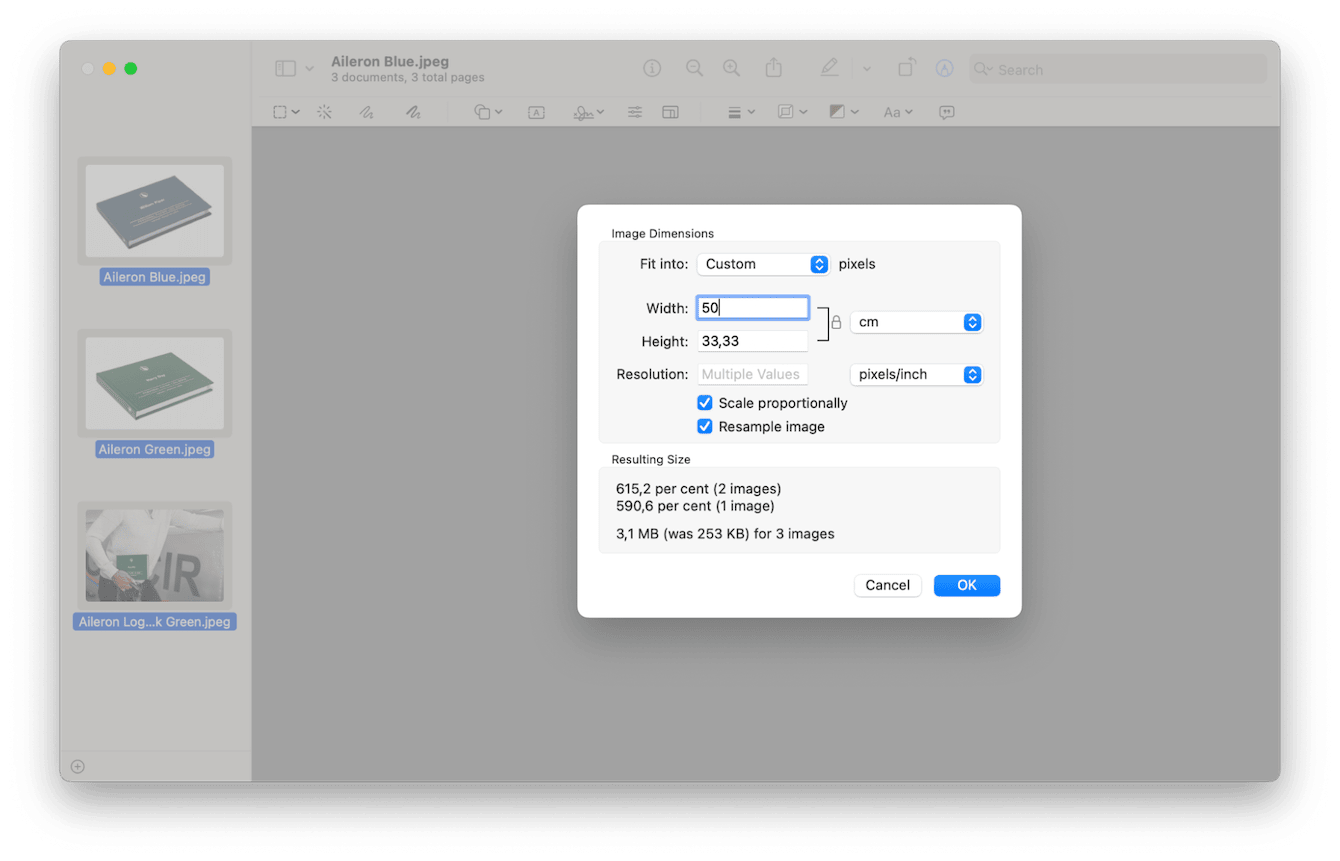Screen dimensions: 1340x861
Task: Uncheck the Scale proportionally checkbox
Action: (x=705, y=403)
